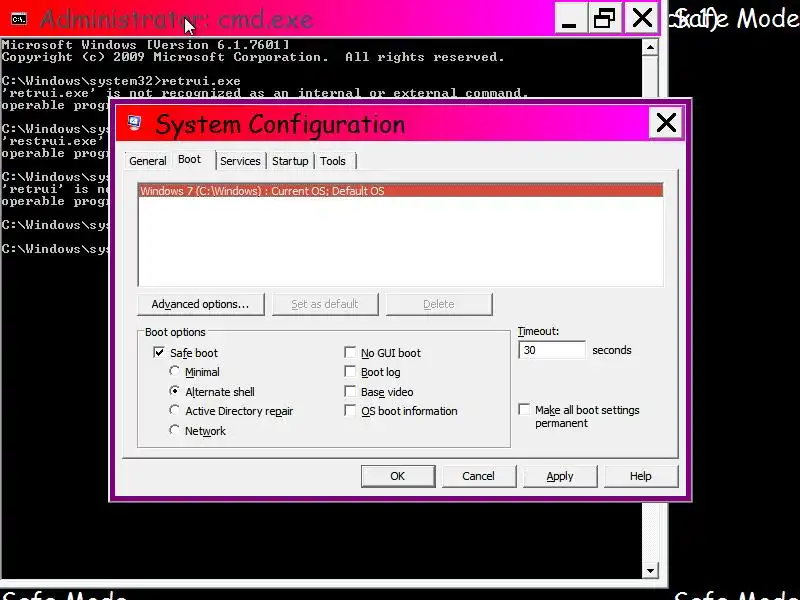This screenshot has height=600, width=800.
Task: Select the Network safe boot option
Action: (174, 430)
